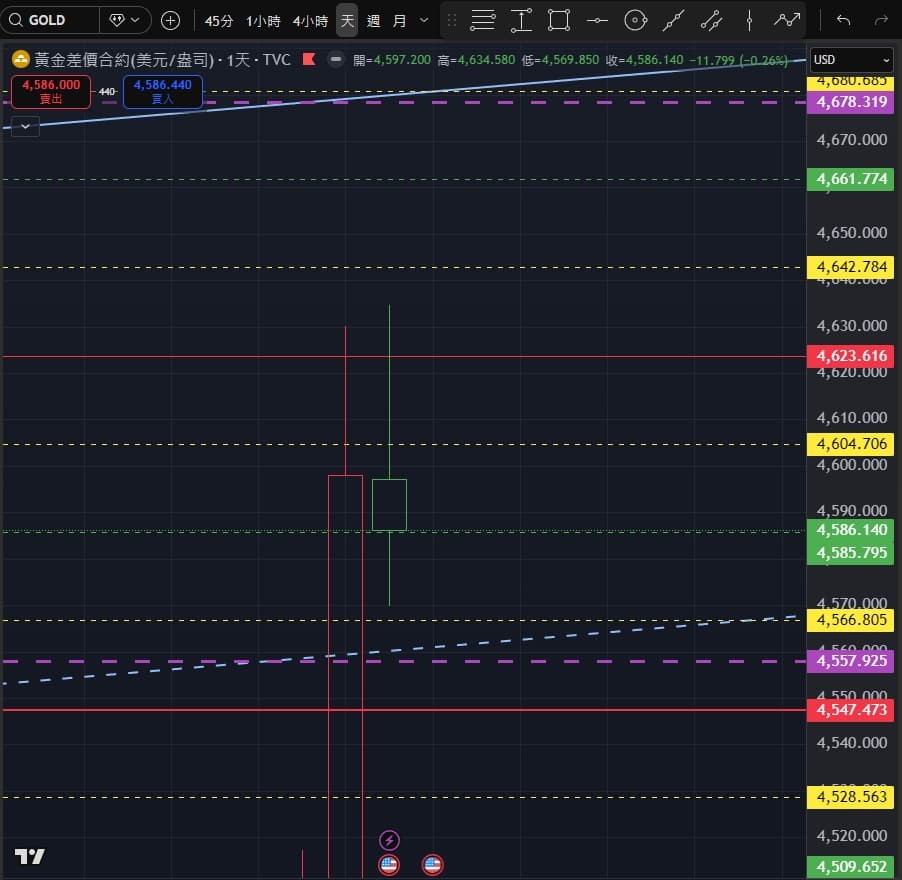The width and height of the screenshot is (902, 880).
Task: Redo the last chart action
Action: (x=881, y=21)
